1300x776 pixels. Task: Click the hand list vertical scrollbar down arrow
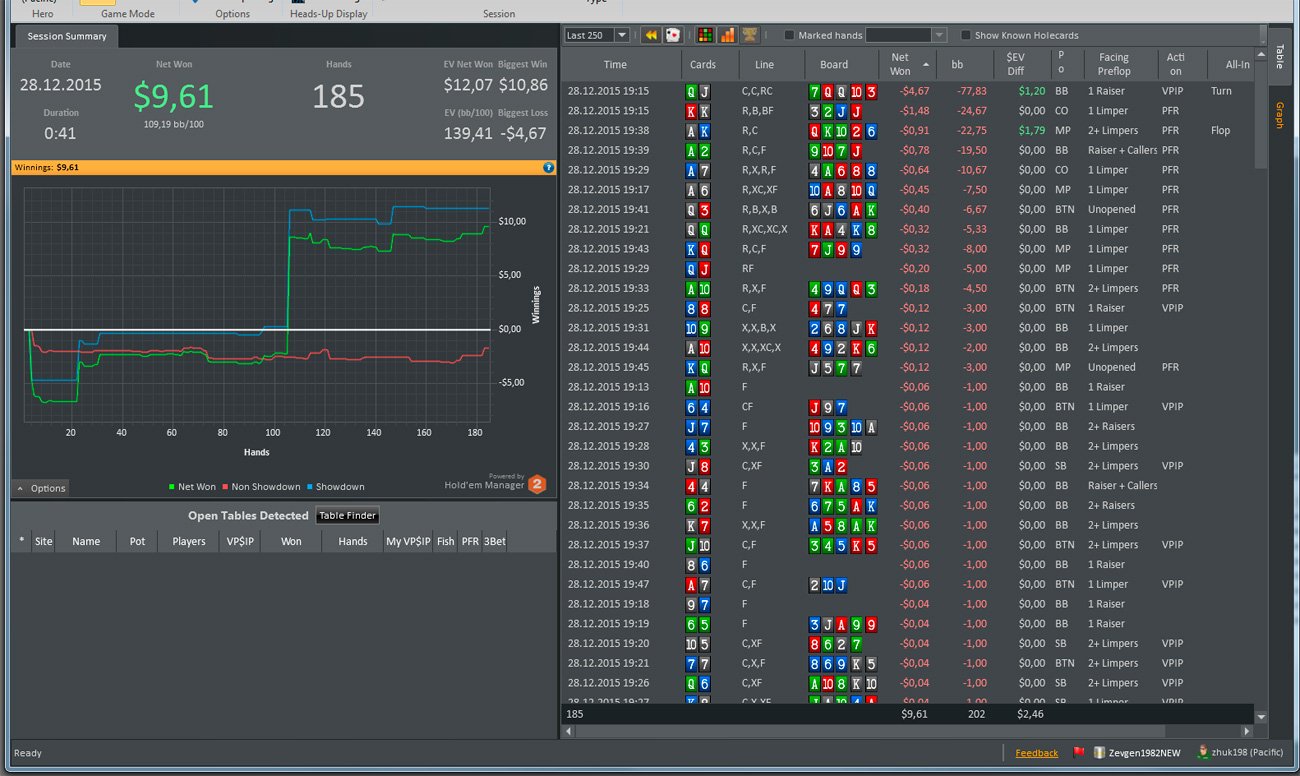[1261, 717]
